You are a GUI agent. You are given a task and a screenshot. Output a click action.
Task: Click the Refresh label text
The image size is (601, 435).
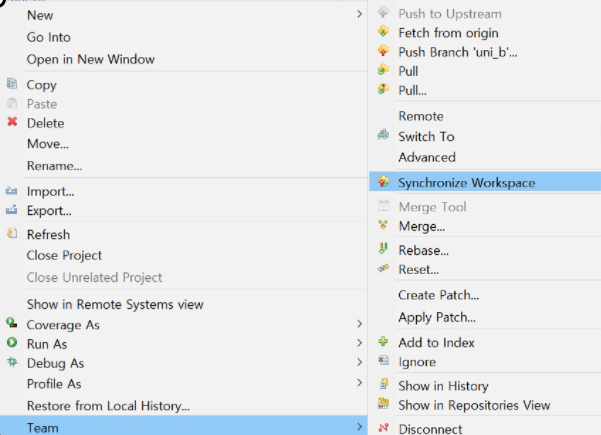pos(48,235)
